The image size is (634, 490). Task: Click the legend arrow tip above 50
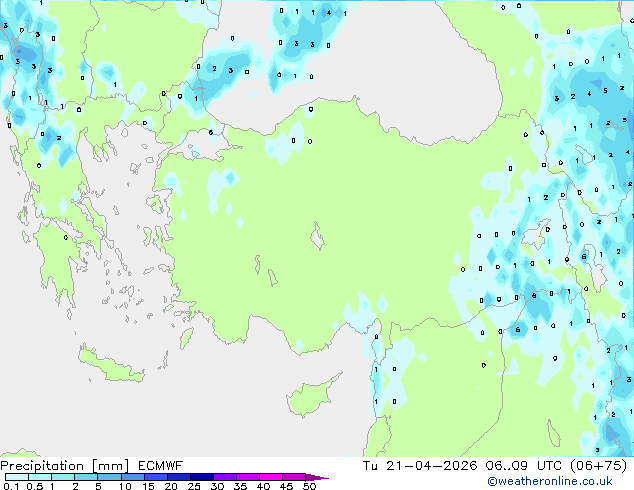(317, 477)
